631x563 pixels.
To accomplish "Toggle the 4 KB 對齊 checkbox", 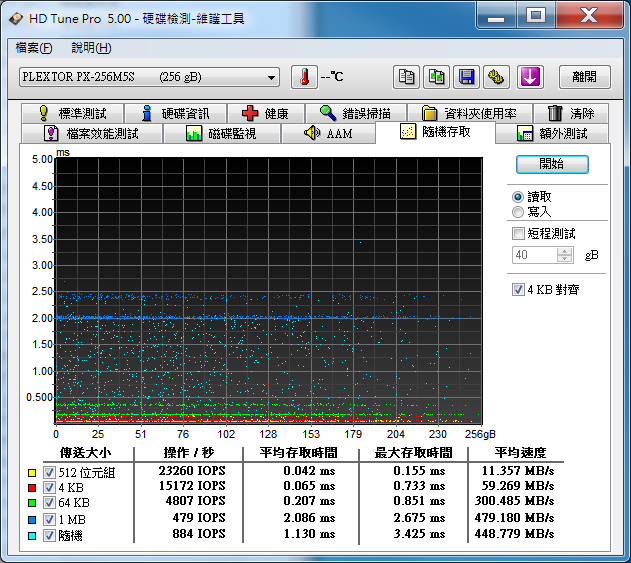I will coord(518,289).
